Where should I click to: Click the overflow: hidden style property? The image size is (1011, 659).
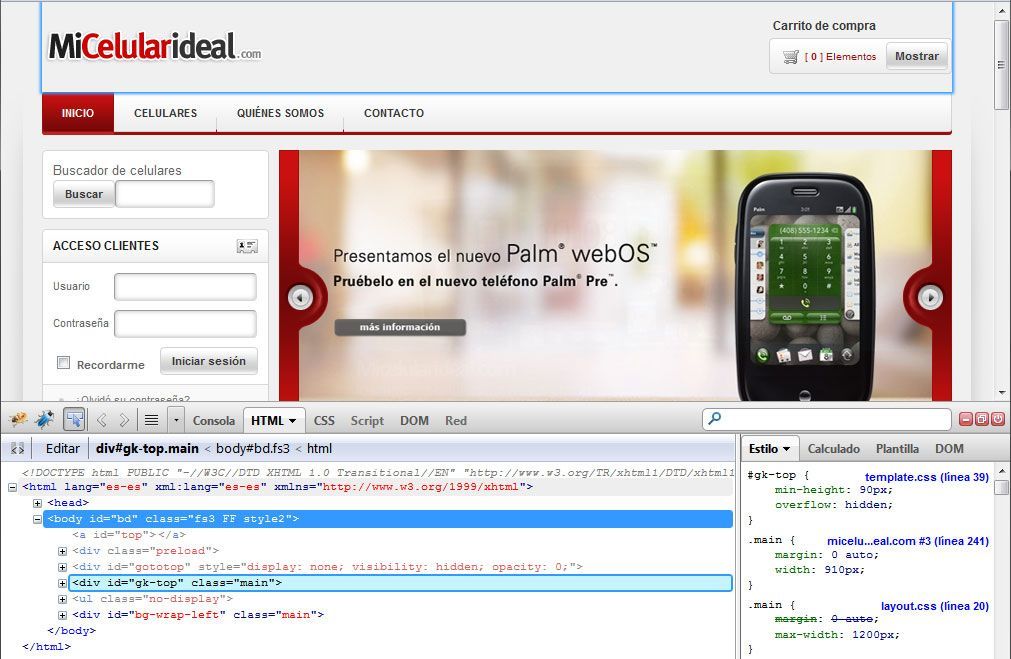click(834, 505)
